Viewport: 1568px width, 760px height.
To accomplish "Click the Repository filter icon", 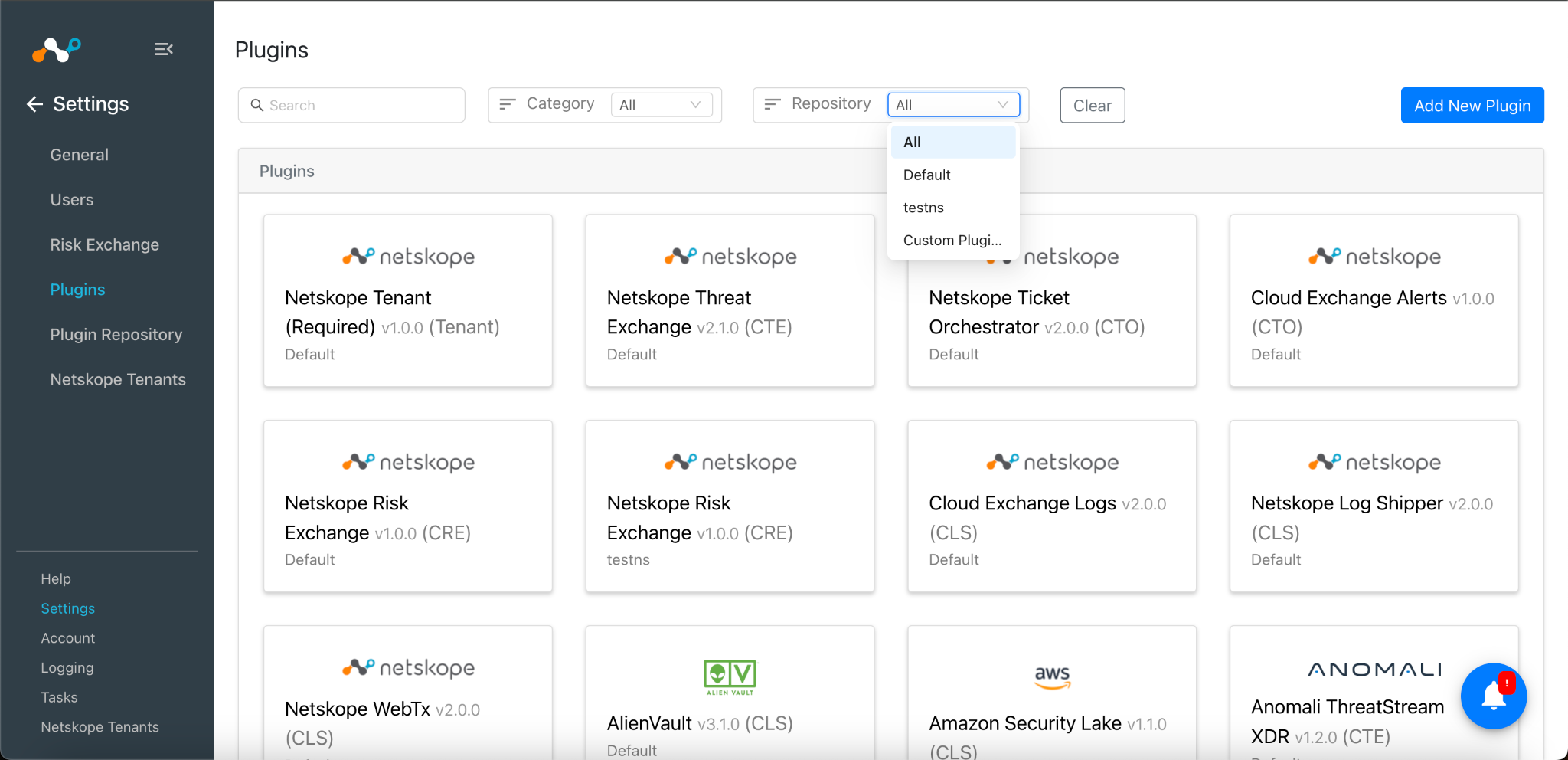I will point(773,104).
